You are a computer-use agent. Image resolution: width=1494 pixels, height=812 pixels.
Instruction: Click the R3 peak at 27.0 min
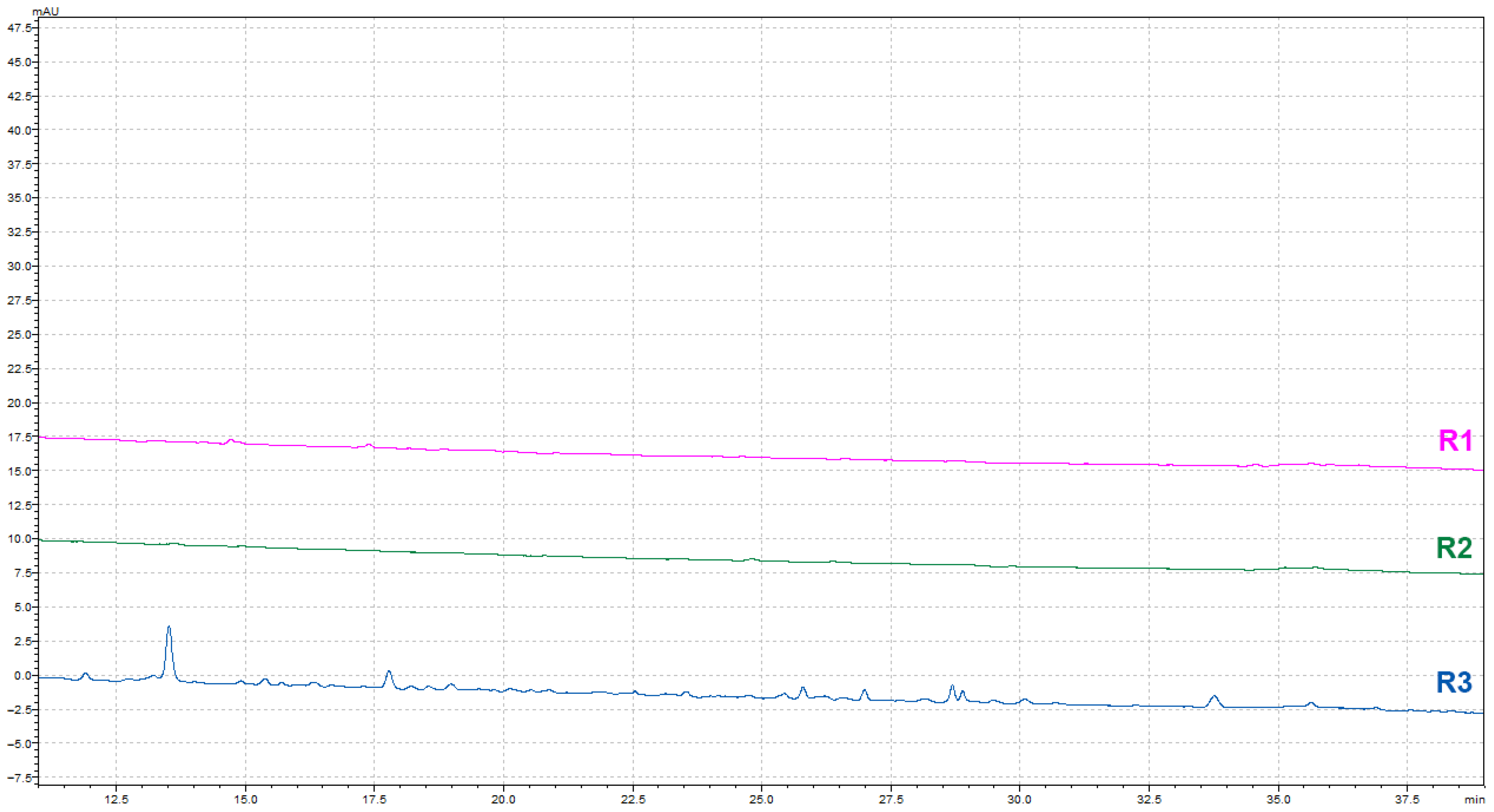click(x=864, y=691)
